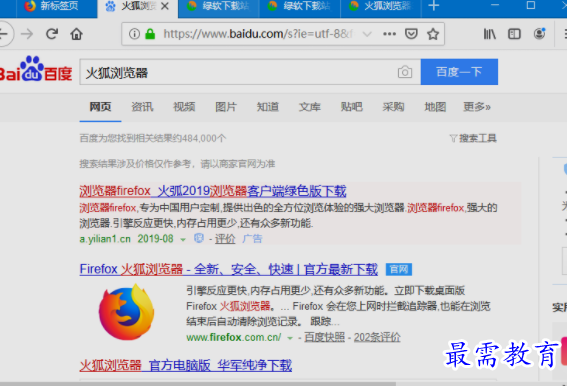Switch to the 新标签页 tab
The width and height of the screenshot is (567, 386).
pos(57,7)
